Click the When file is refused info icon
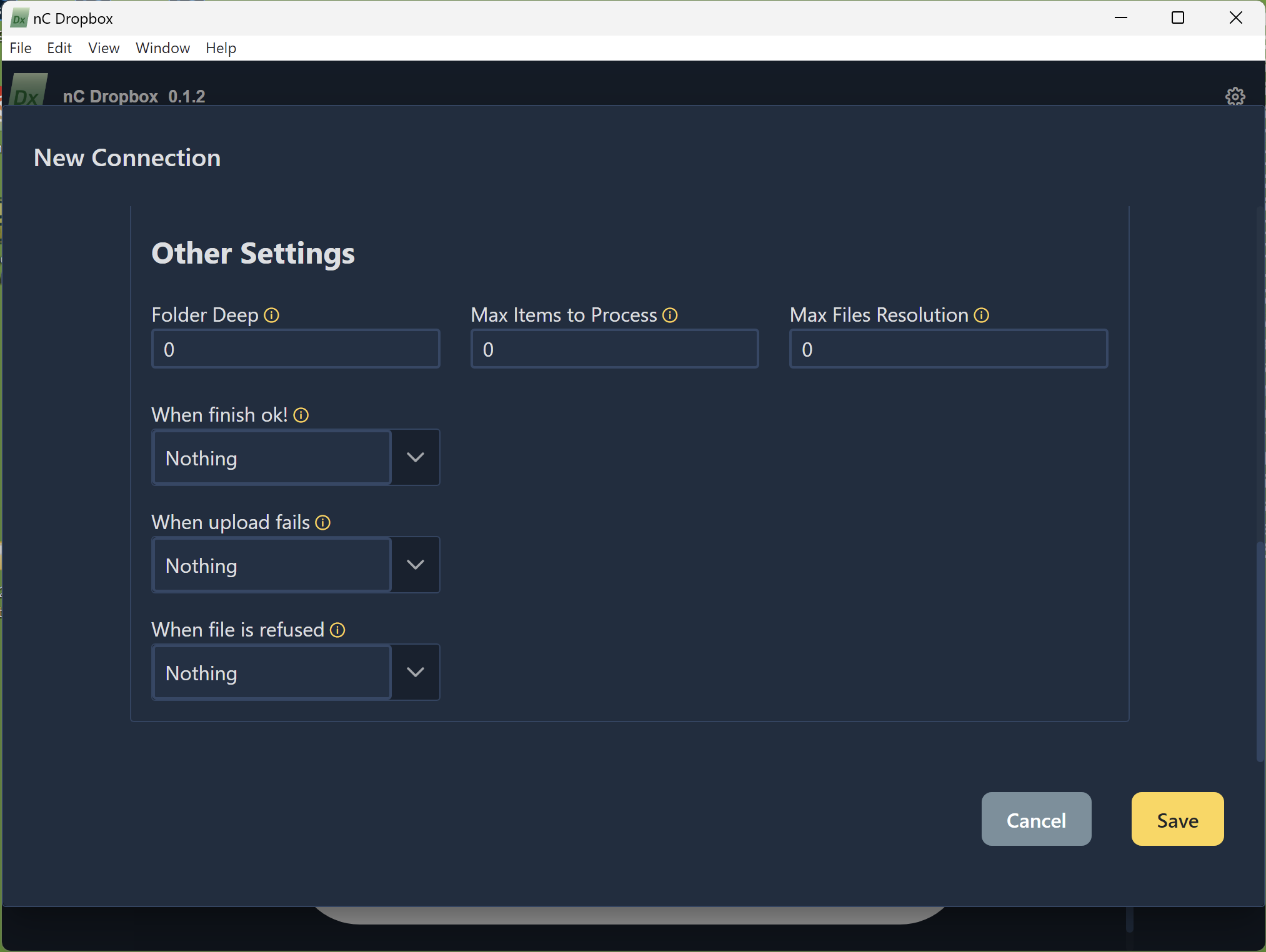 click(337, 630)
